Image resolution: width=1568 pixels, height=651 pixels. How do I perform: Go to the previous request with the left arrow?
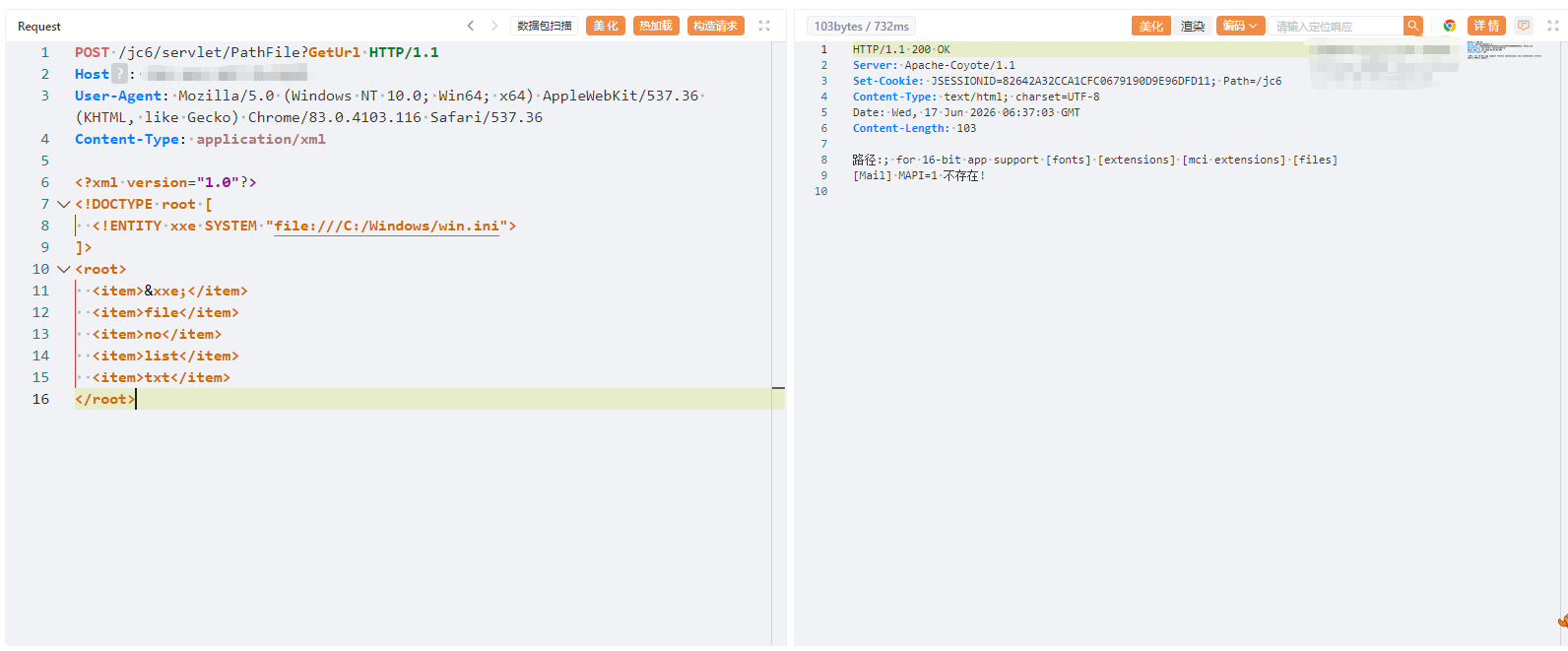(x=471, y=26)
